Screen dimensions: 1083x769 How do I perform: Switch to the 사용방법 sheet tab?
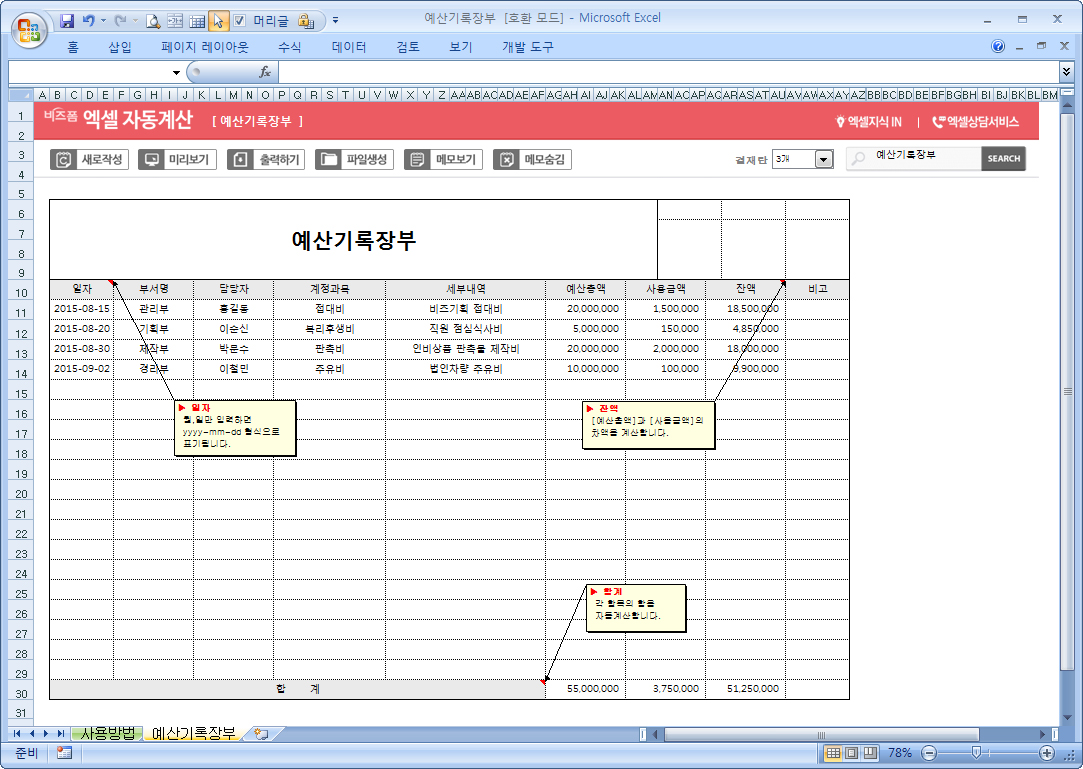pos(108,734)
